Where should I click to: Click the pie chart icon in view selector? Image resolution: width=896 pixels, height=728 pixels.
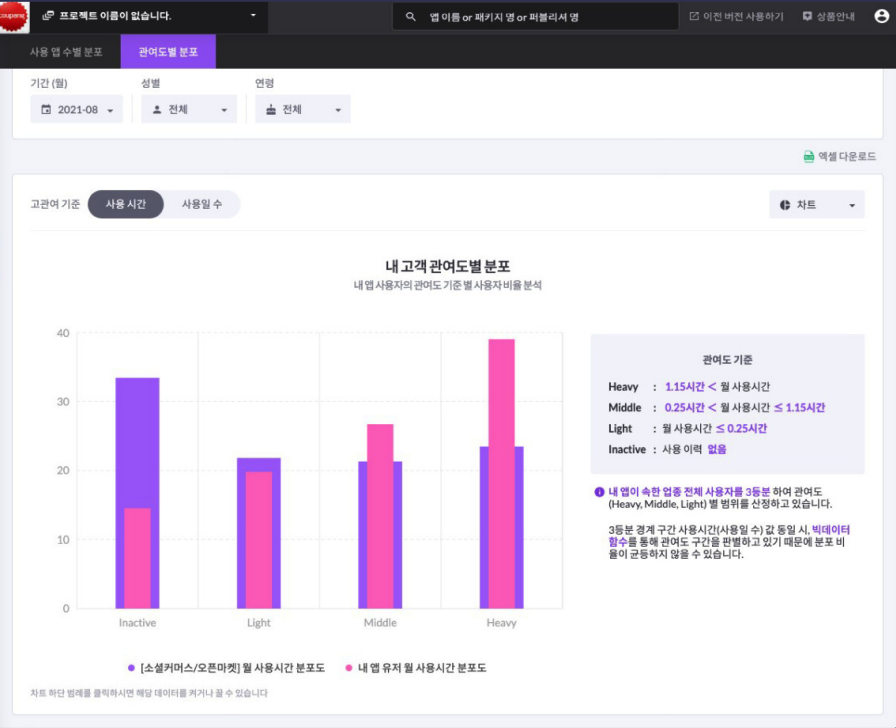(785, 205)
